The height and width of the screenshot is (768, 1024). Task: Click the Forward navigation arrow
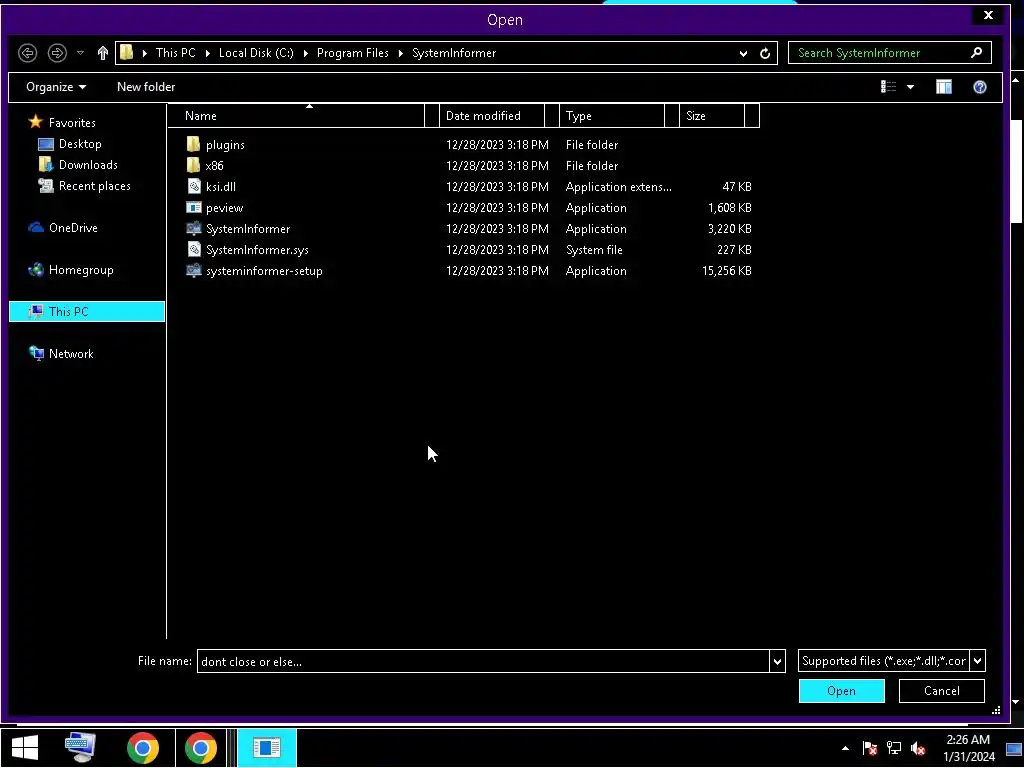pos(57,53)
